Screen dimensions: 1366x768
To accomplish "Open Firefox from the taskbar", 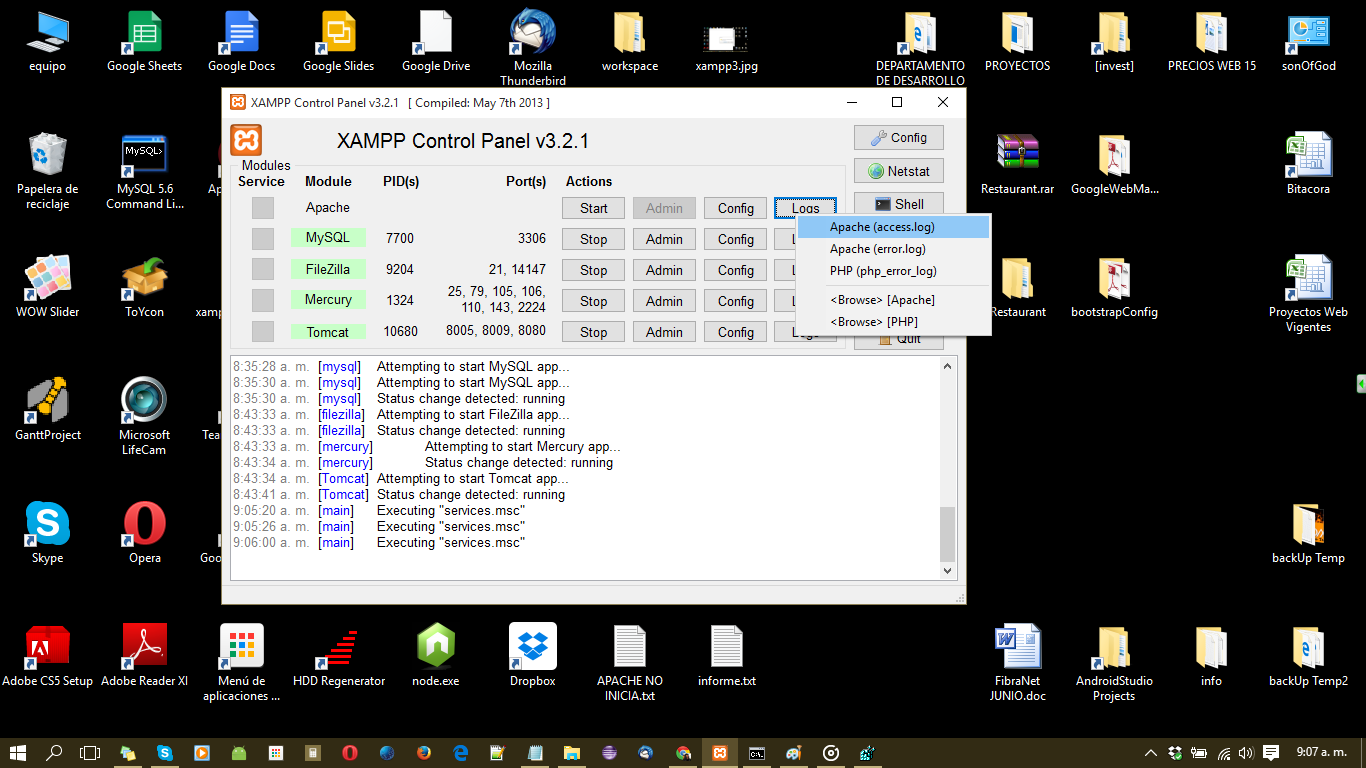I will tap(424, 753).
